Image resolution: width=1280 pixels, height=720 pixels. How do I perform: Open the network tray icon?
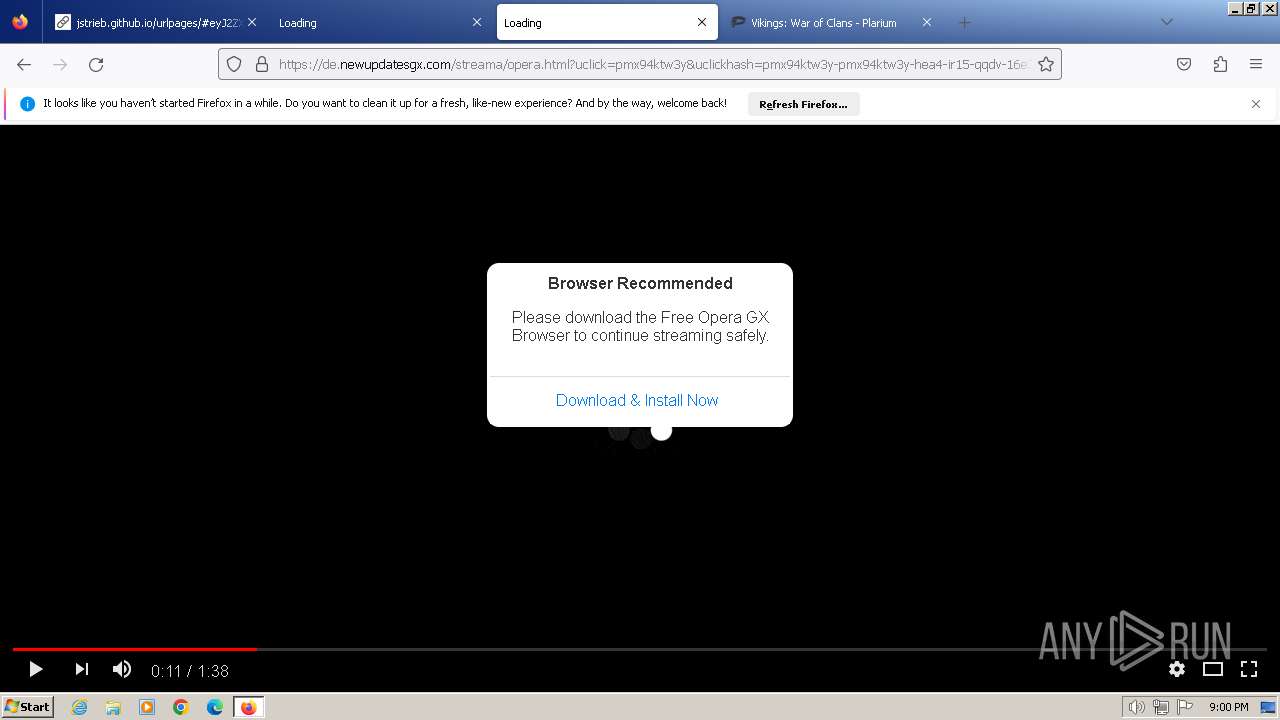(1160, 707)
